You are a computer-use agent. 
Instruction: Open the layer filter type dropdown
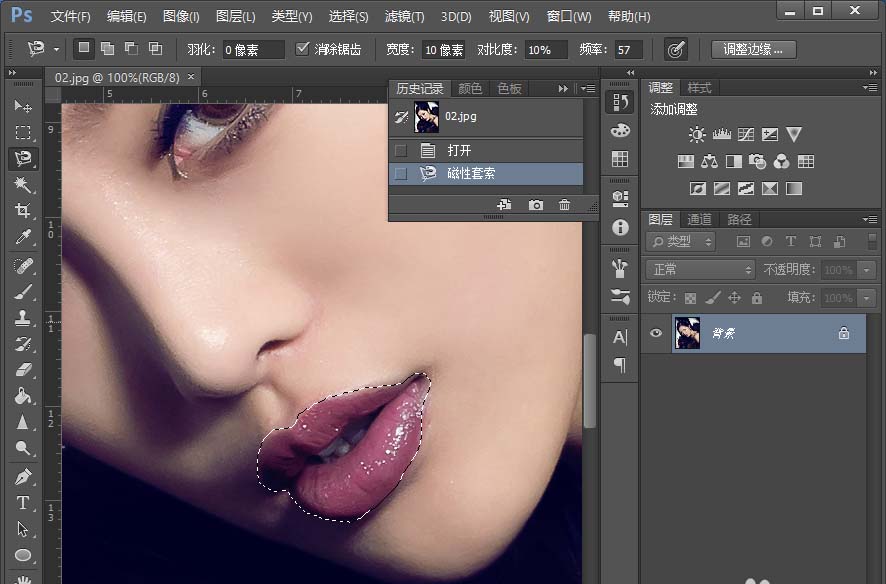click(x=681, y=242)
